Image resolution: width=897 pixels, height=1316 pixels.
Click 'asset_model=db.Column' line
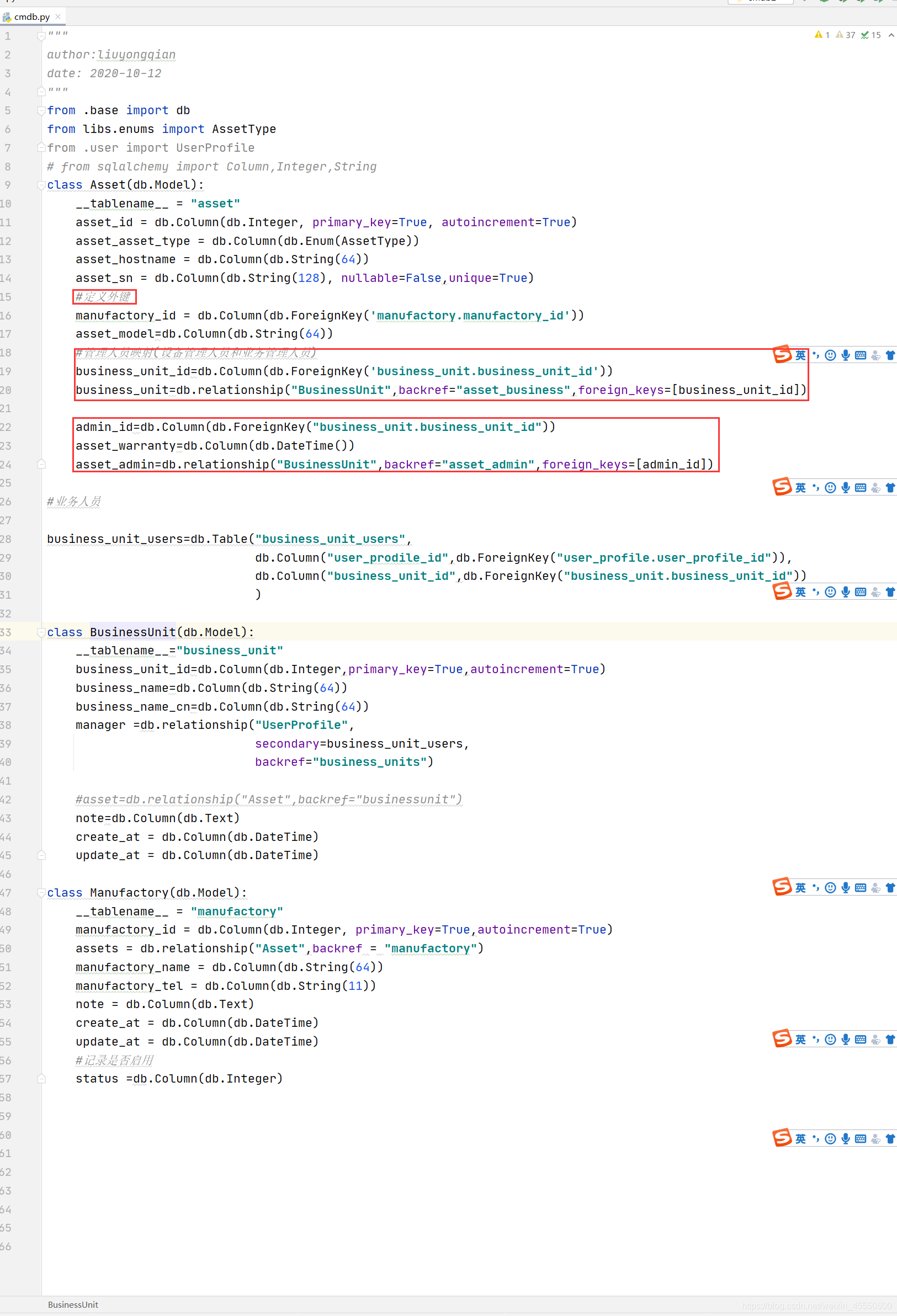tap(205, 333)
